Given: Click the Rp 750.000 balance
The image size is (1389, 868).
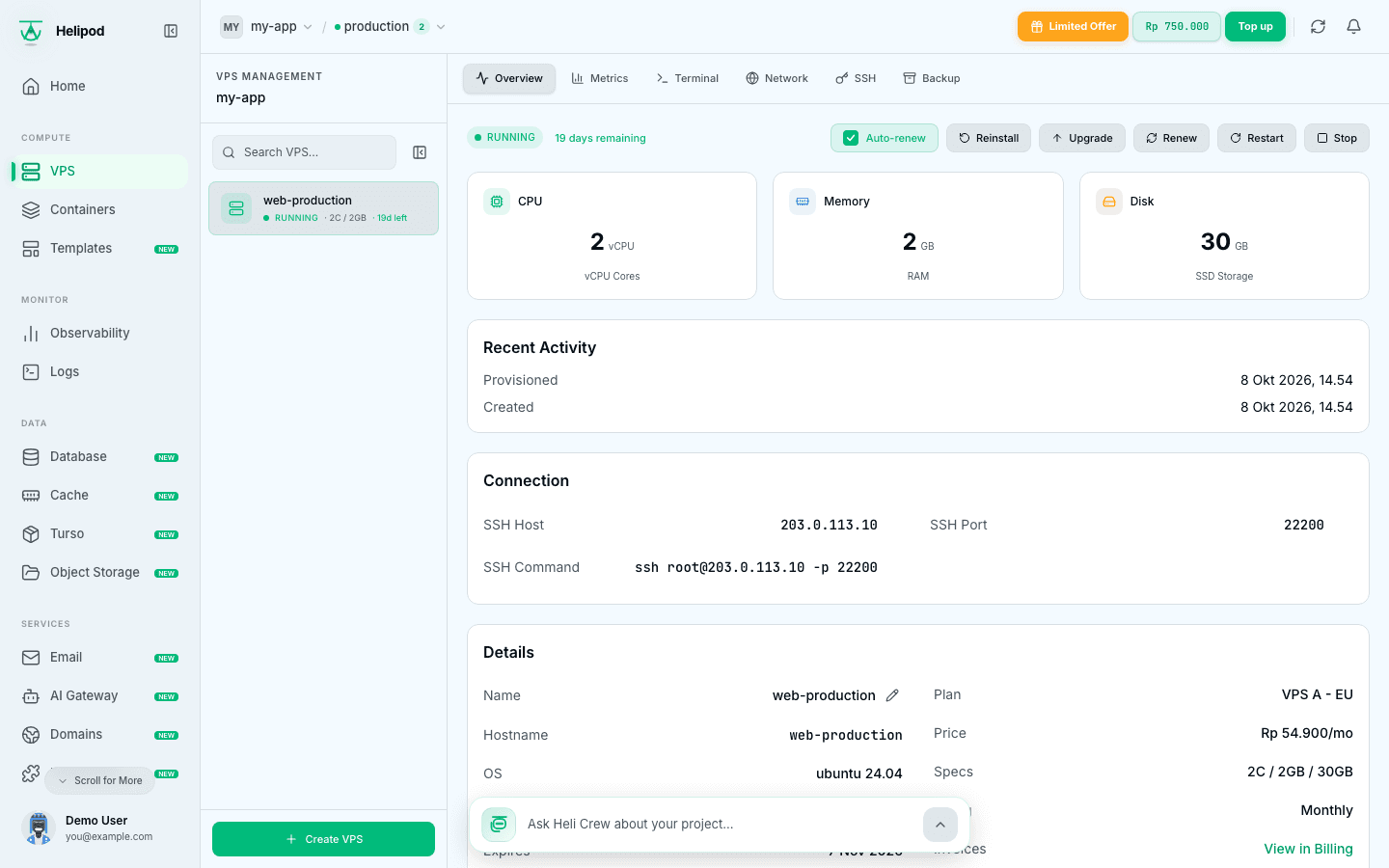Looking at the screenshot, I should pyautogui.click(x=1177, y=27).
